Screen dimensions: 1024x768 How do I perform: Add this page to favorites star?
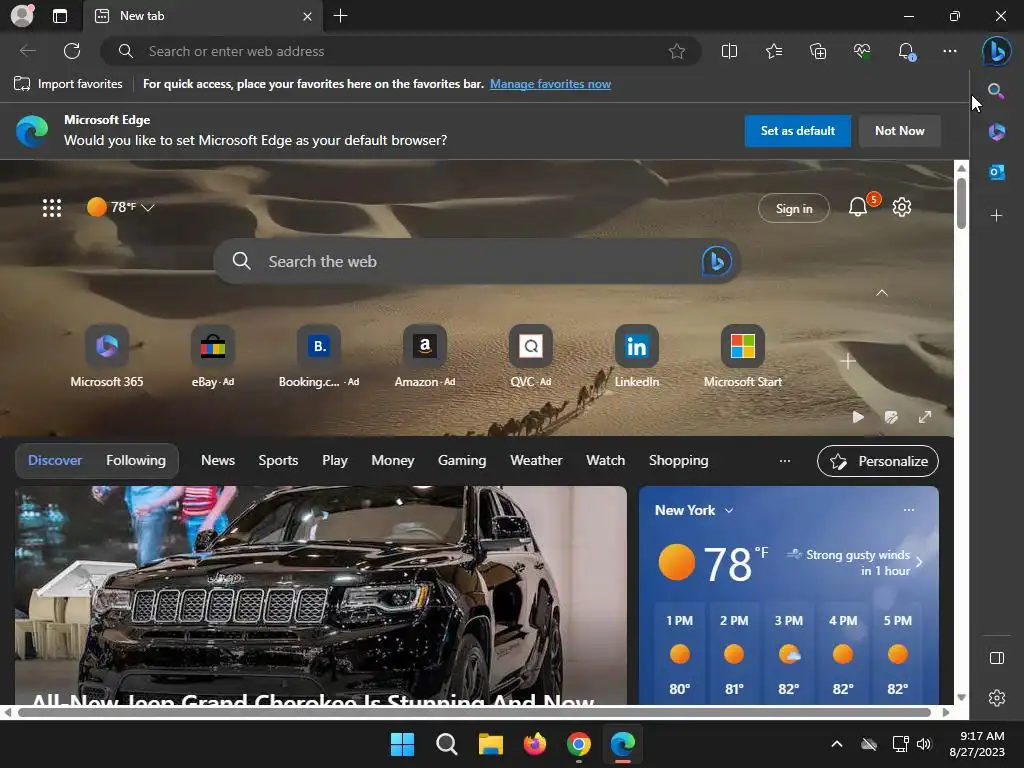[x=677, y=51]
